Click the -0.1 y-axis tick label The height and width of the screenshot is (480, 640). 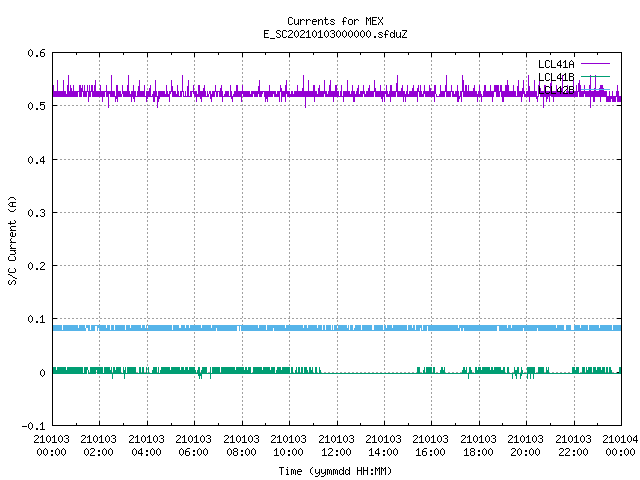tap(33, 426)
